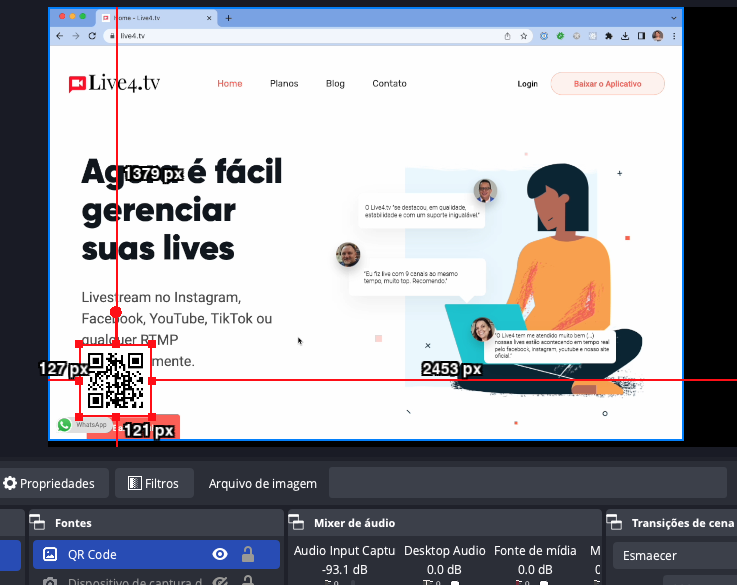Reload the live4.tv page
Image resolution: width=737 pixels, height=585 pixels.
pyautogui.click(x=92, y=36)
